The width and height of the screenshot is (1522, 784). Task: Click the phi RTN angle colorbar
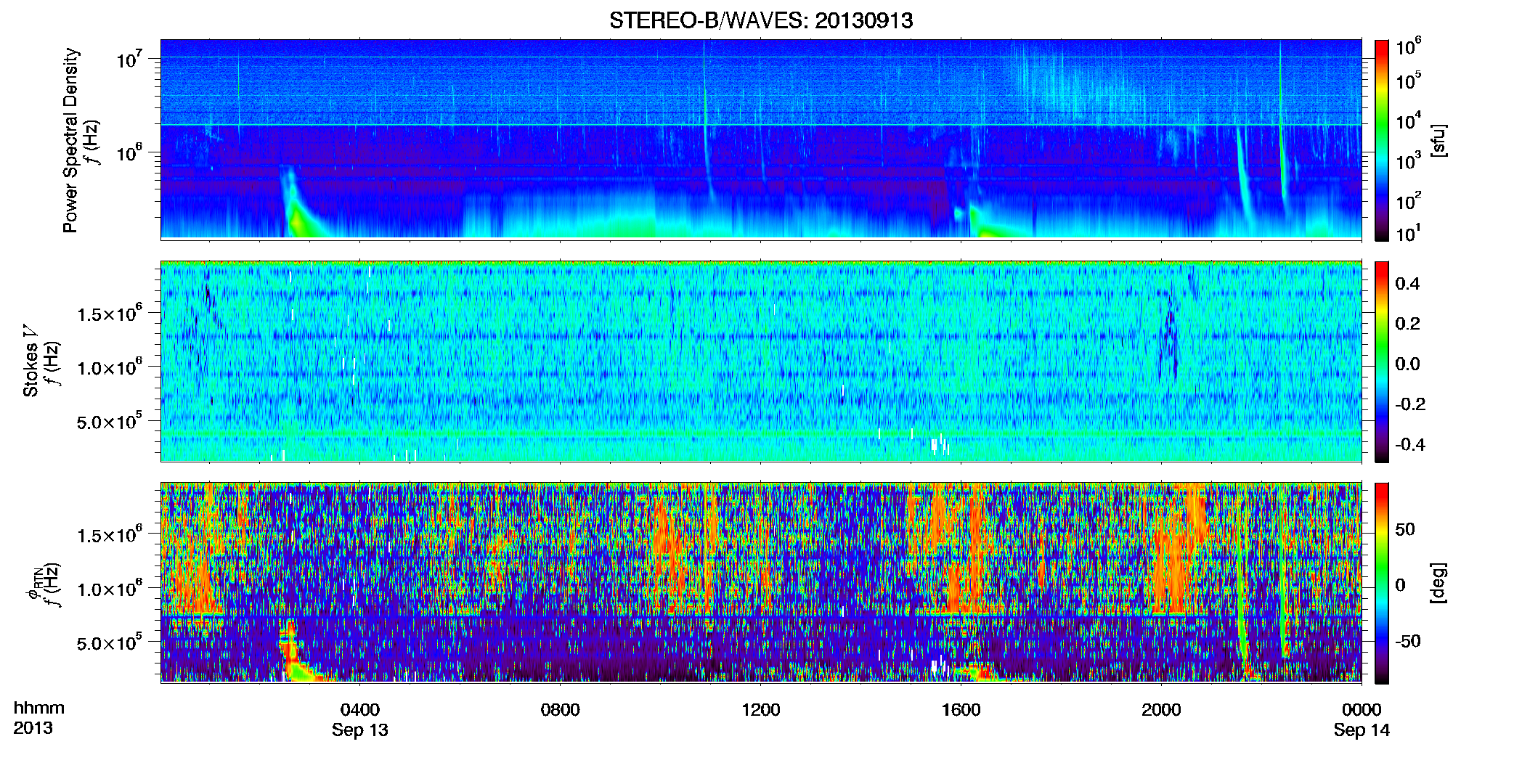[1382, 583]
